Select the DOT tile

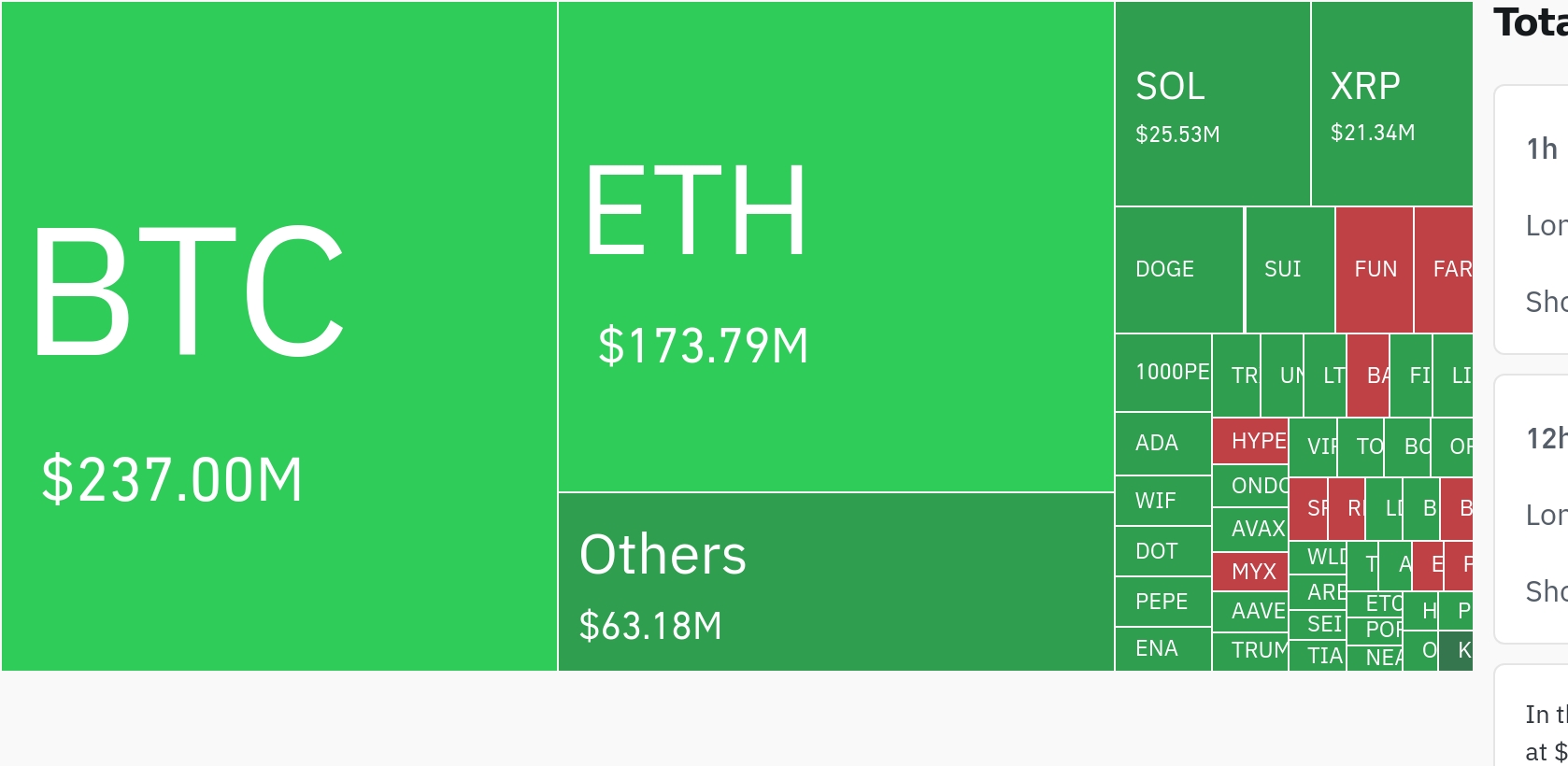1163,551
